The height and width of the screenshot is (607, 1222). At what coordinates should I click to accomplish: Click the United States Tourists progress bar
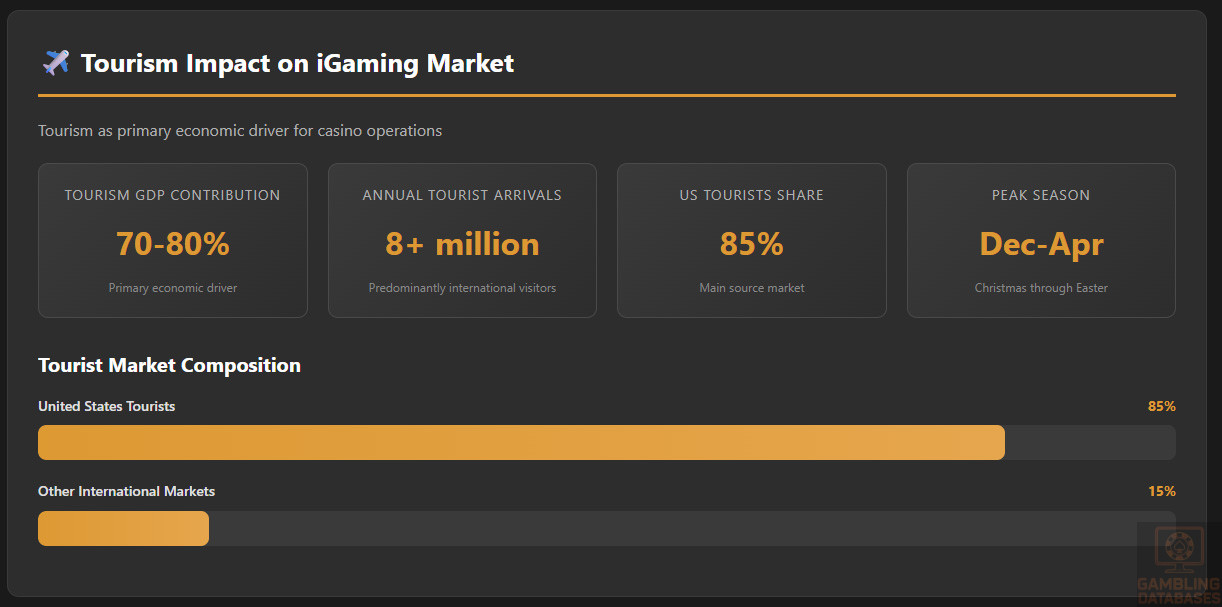tap(521, 442)
